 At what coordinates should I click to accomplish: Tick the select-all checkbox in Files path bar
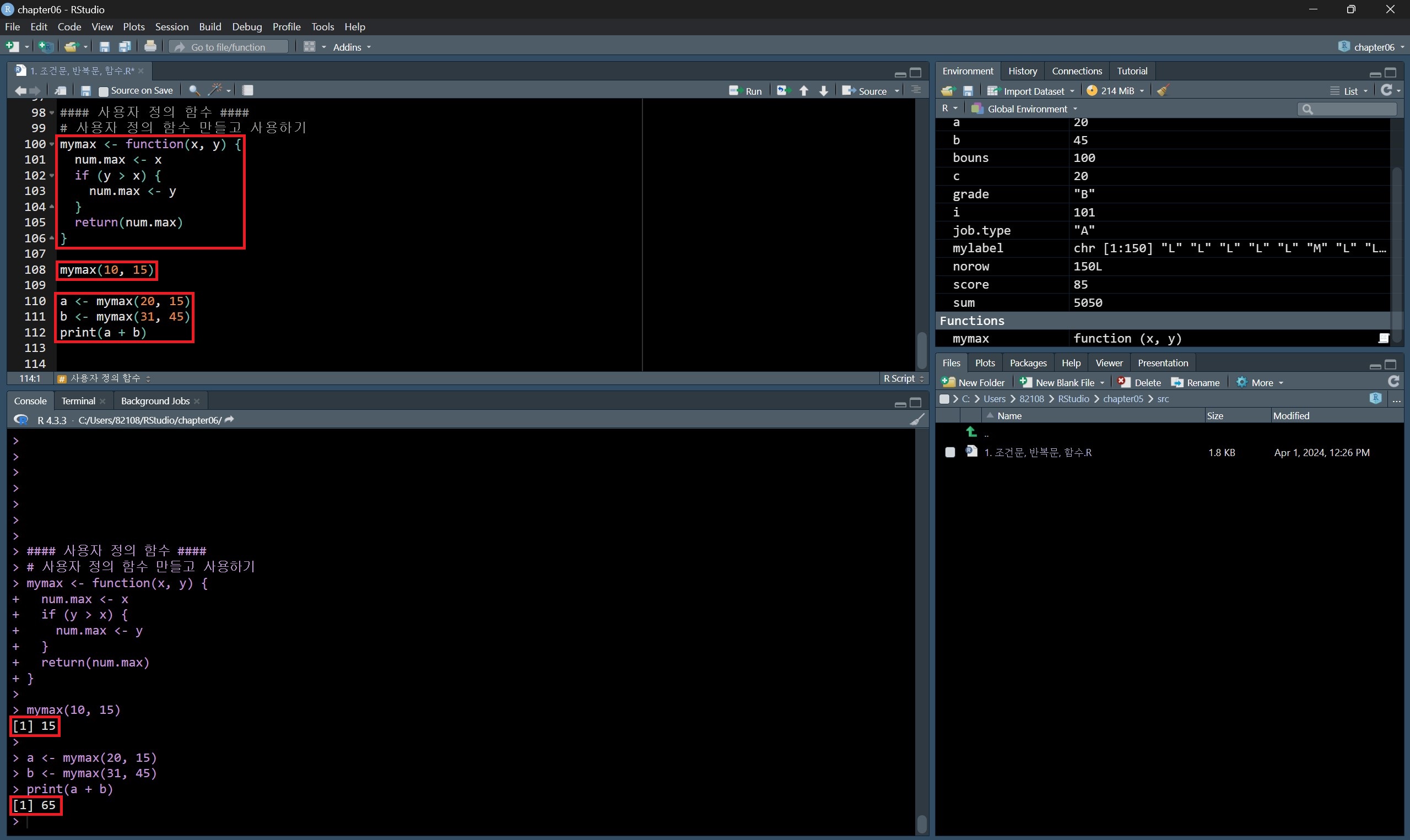(944, 399)
